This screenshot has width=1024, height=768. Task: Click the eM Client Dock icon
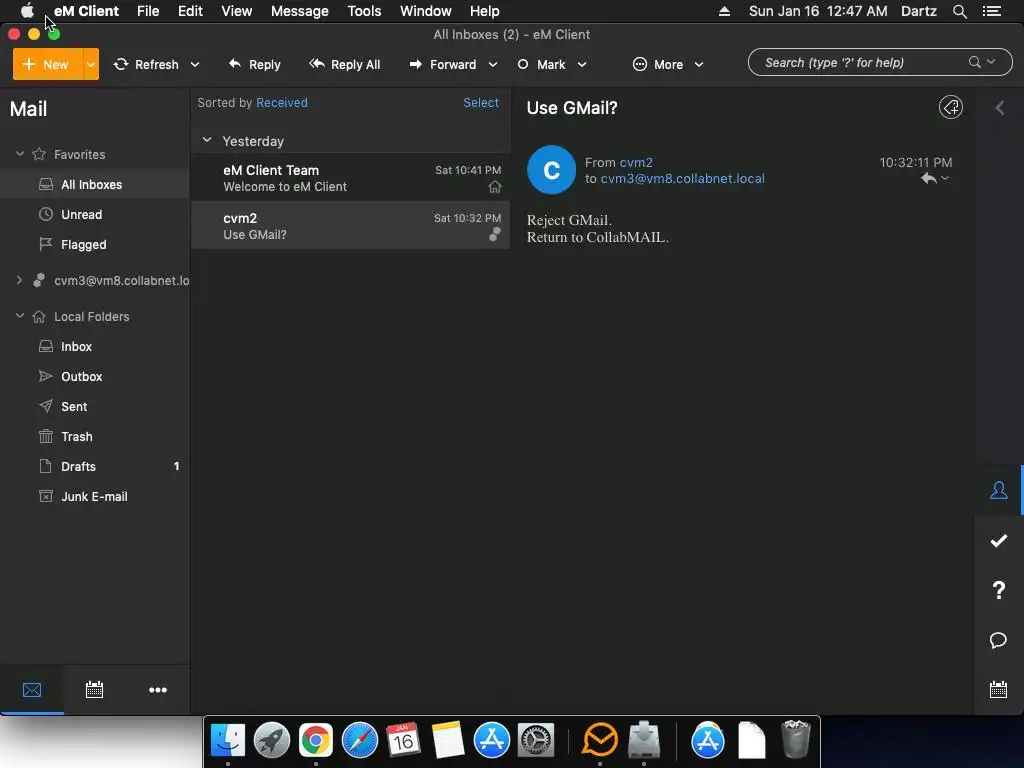tap(600, 741)
